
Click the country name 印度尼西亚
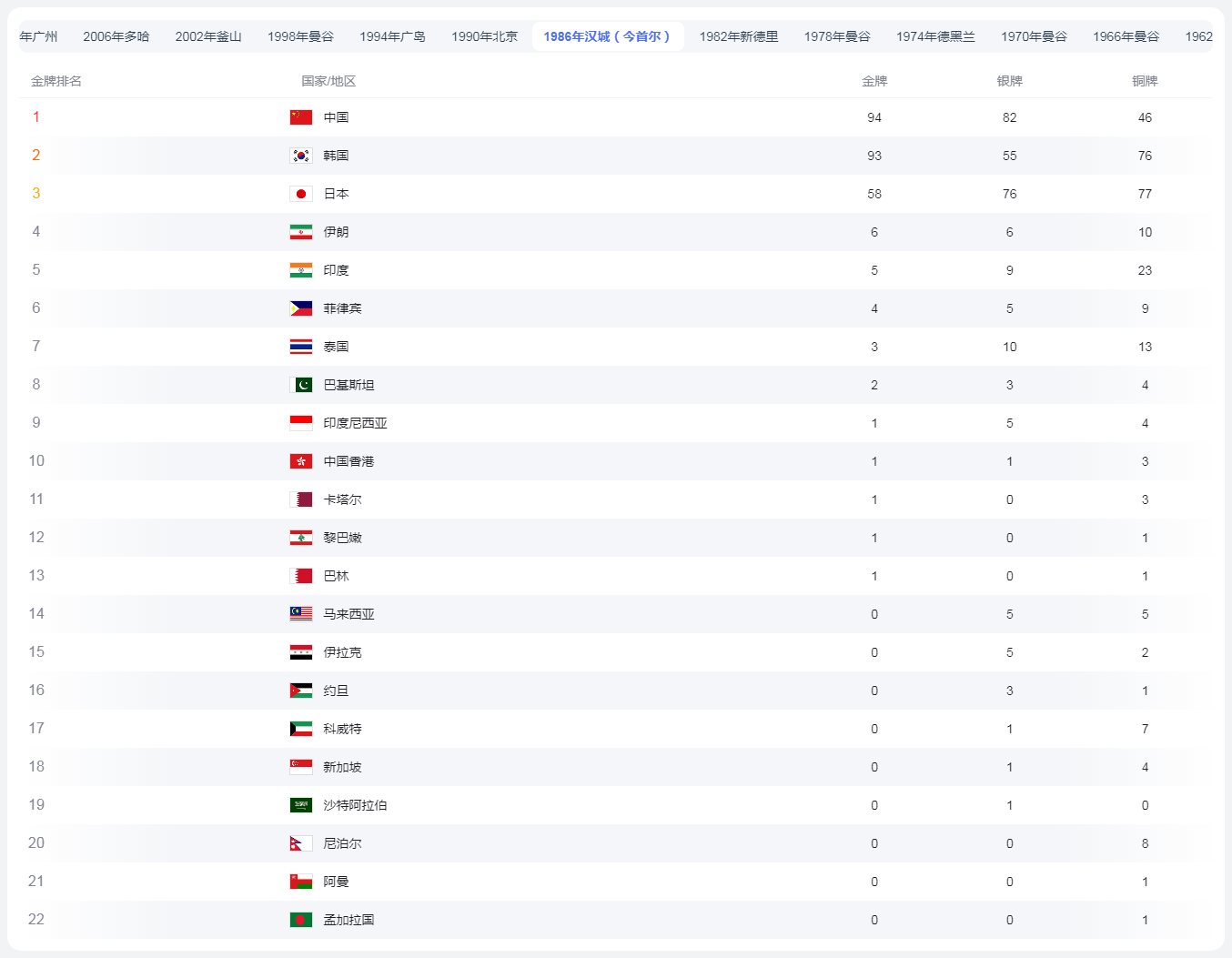click(355, 423)
